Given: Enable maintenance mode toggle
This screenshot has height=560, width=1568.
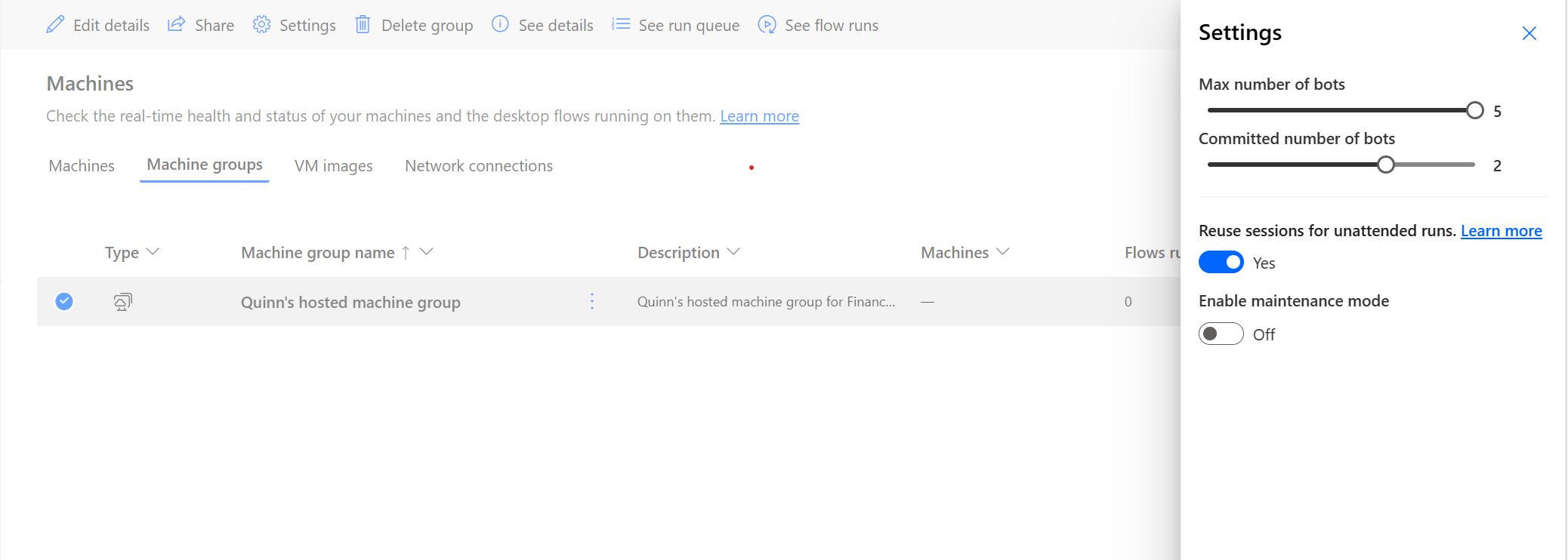Looking at the screenshot, I should pyautogui.click(x=1221, y=334).
